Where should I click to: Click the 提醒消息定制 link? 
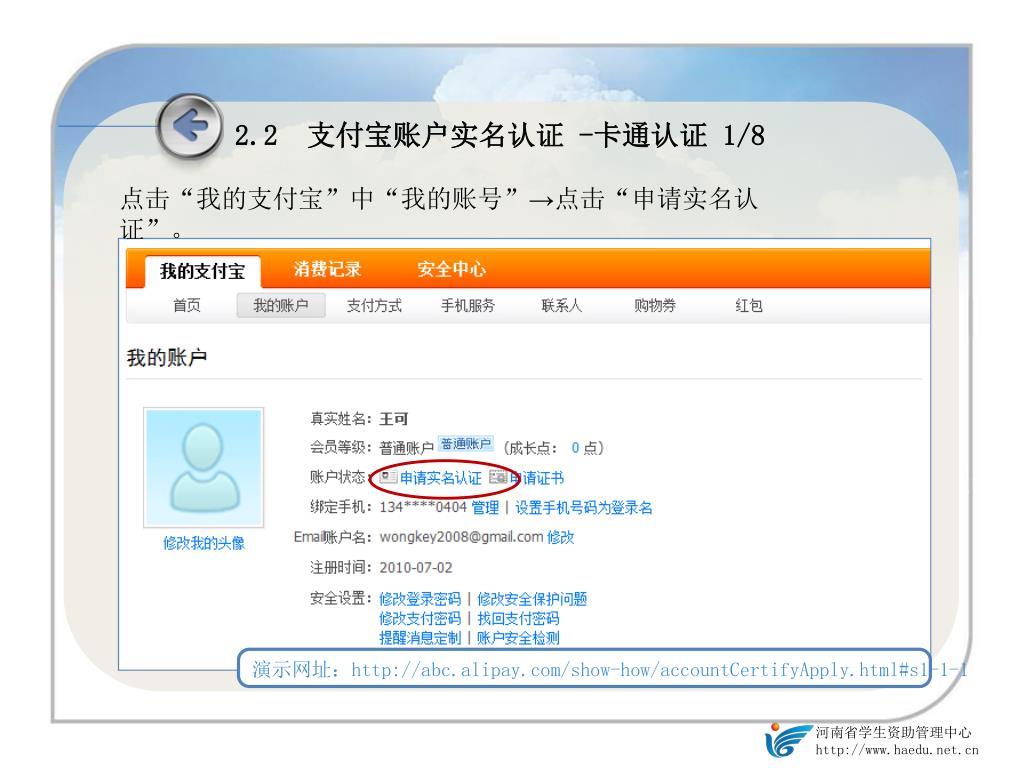[x=420, y=638]
